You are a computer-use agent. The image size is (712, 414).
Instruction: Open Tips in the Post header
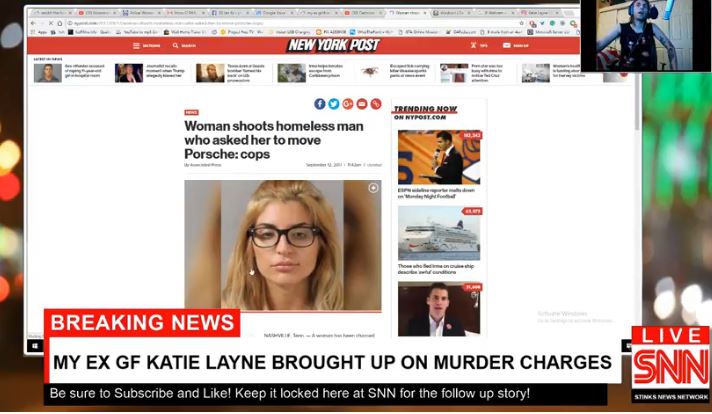[x=479, y=45]
